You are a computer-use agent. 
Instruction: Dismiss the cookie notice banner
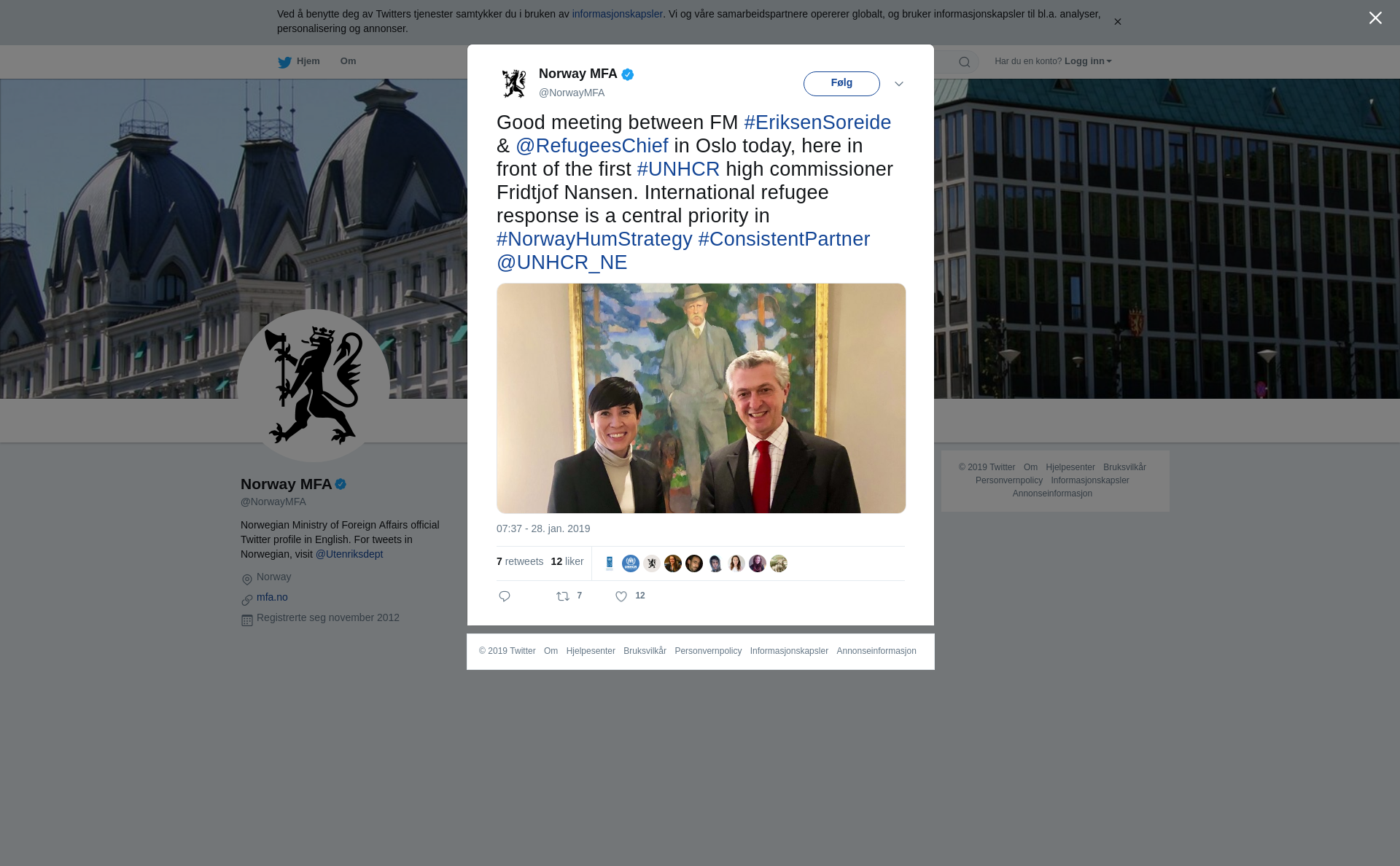coord(1117,22)
